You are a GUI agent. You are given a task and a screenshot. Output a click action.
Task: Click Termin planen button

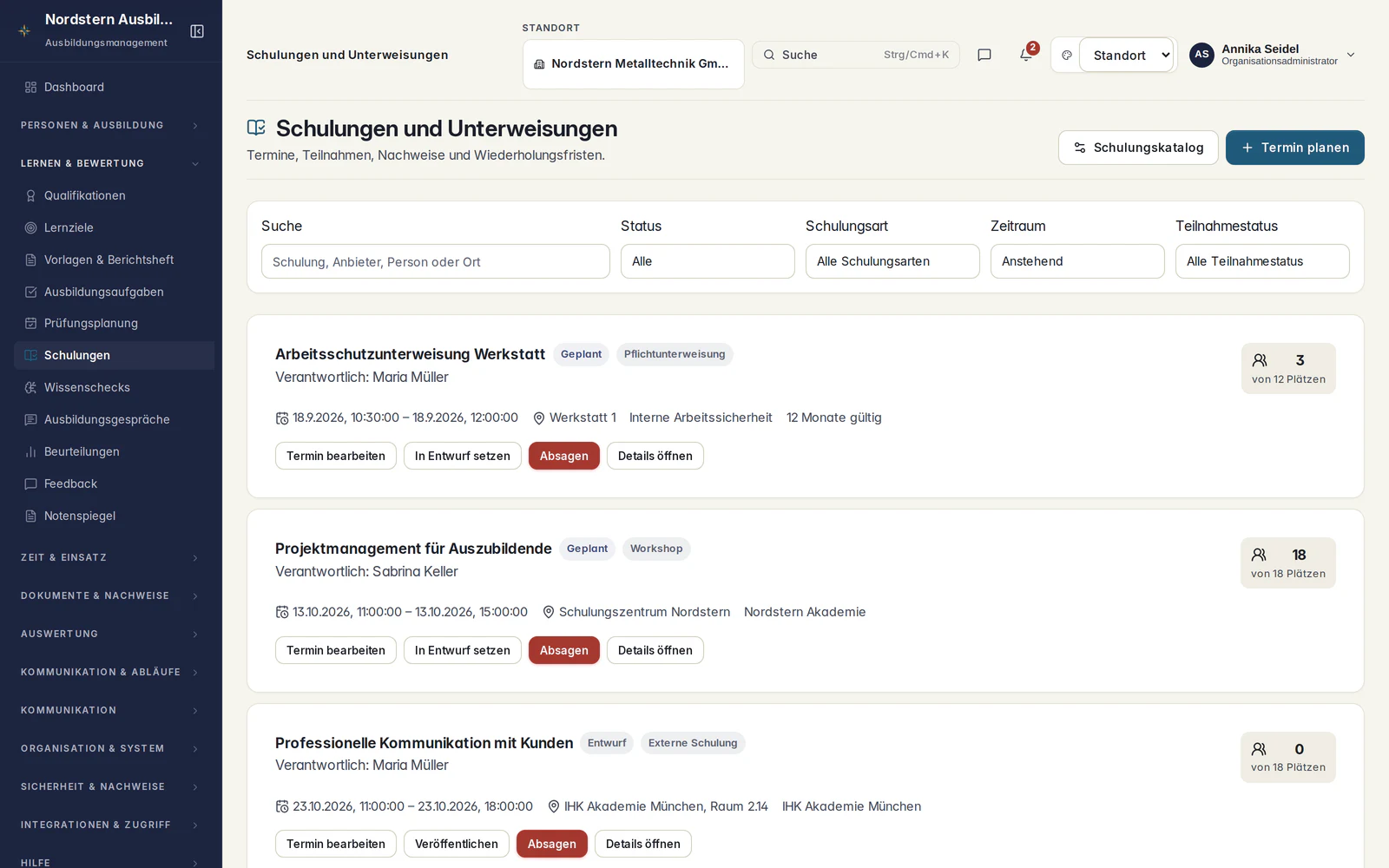[1295, 148]
